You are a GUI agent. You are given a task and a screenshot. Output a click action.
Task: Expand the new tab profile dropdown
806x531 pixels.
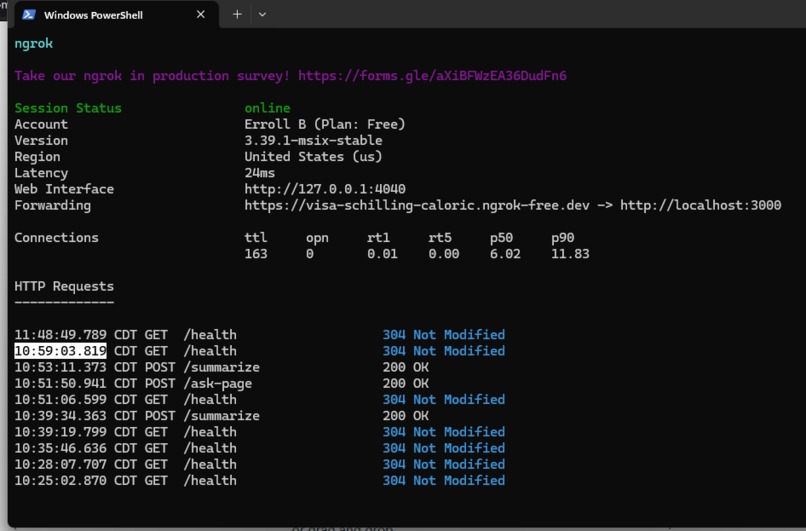[262, 14]
